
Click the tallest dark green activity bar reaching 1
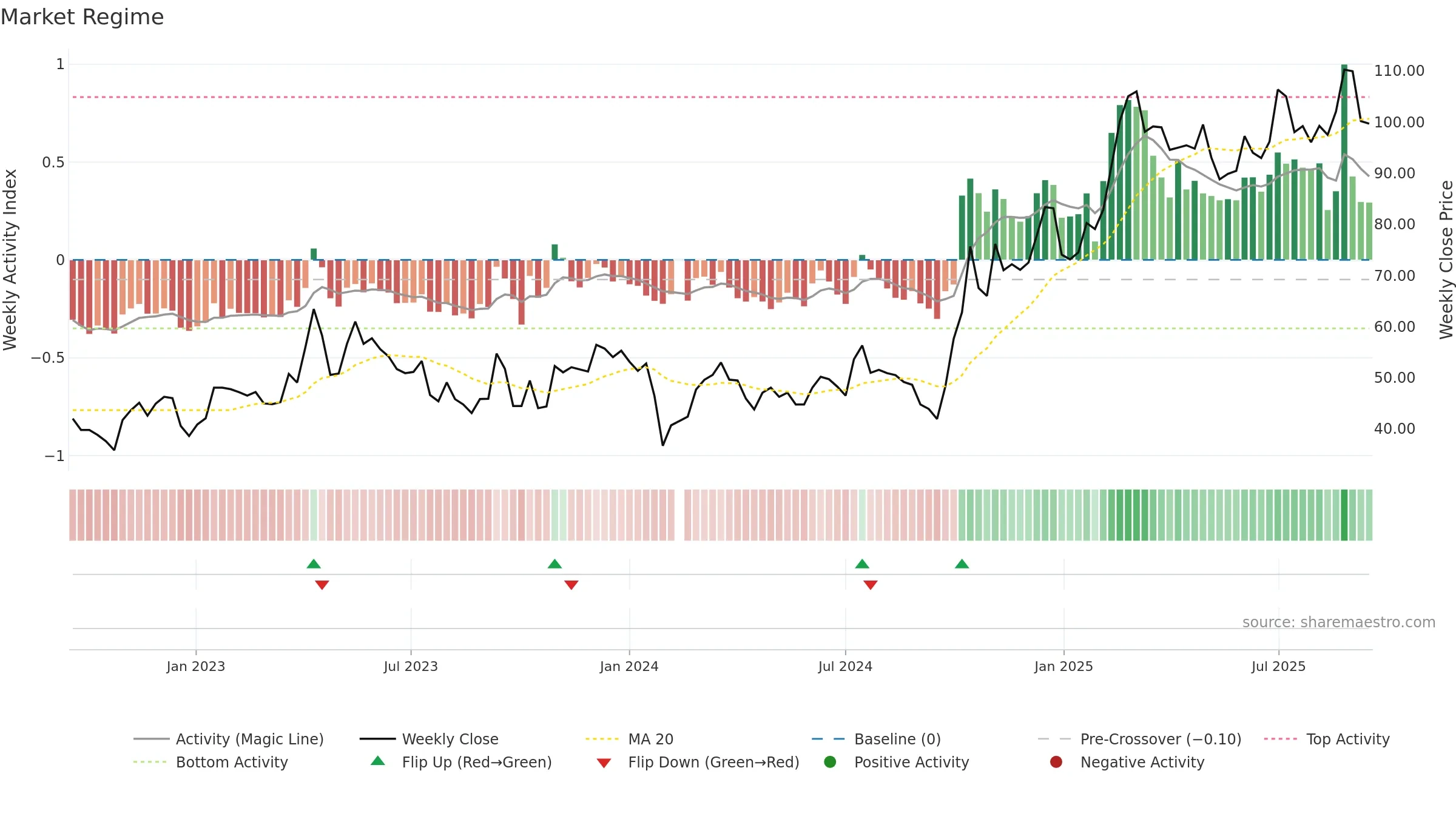coord(1344,162)
